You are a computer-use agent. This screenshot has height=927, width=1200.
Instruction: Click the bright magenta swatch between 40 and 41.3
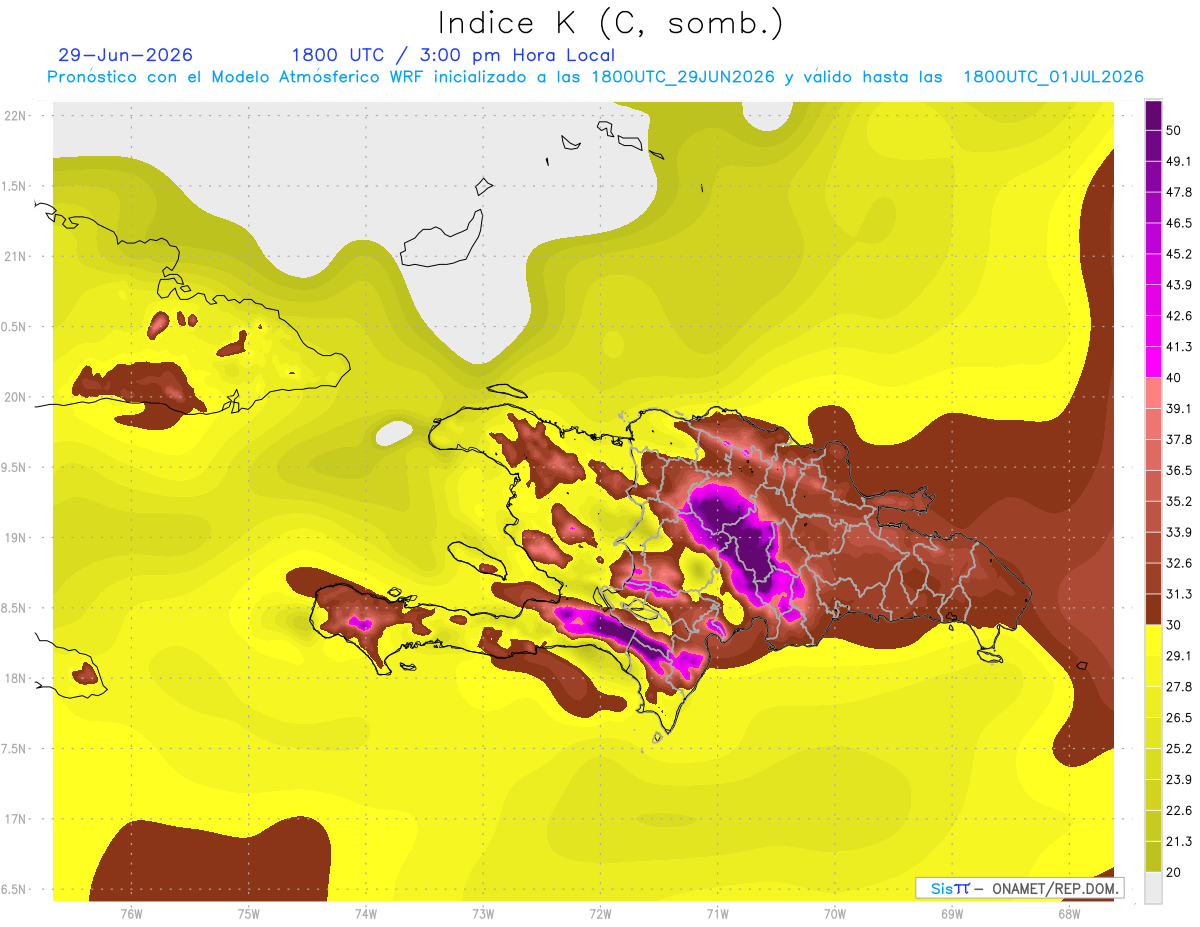pyautogui.click(x=1153, y=363)
